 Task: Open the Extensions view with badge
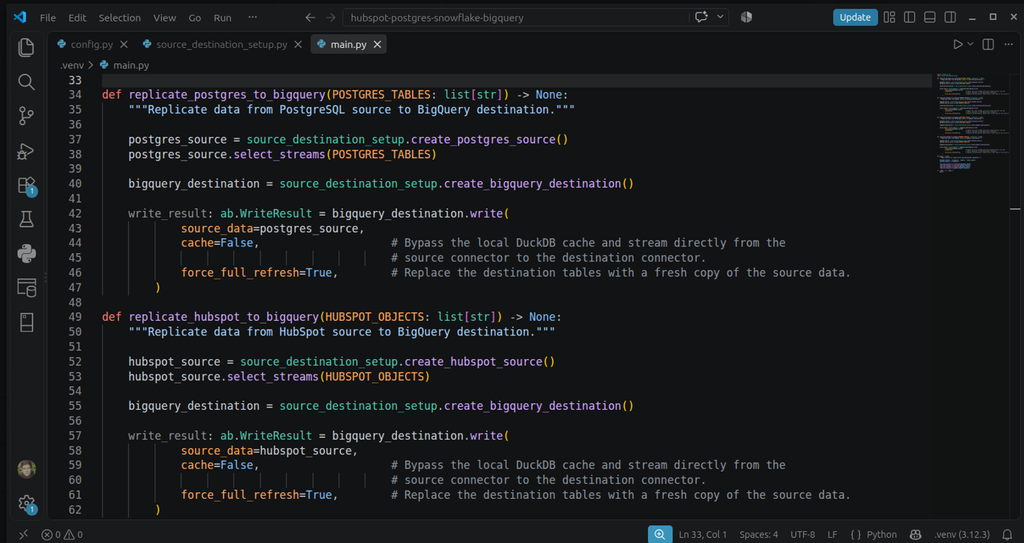coord(26,186)
